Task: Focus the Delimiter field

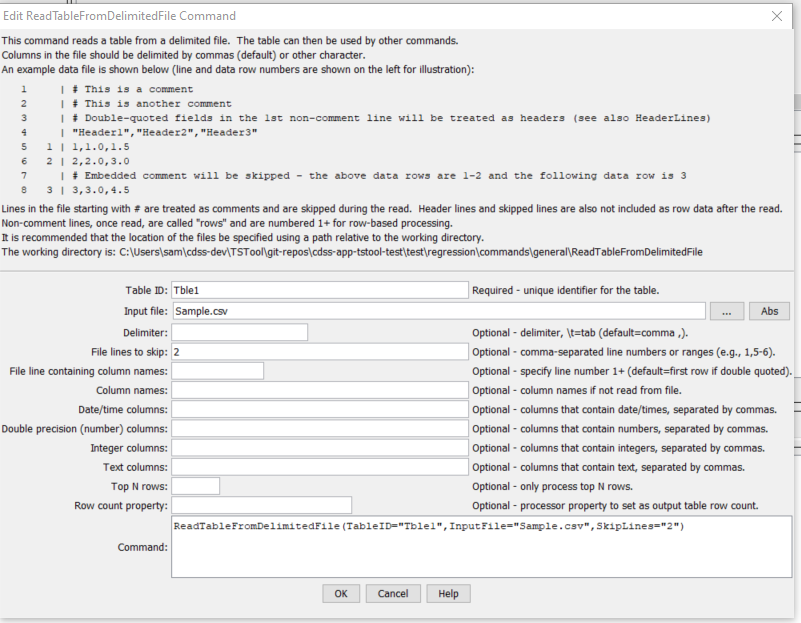Action: pos(240,332)
